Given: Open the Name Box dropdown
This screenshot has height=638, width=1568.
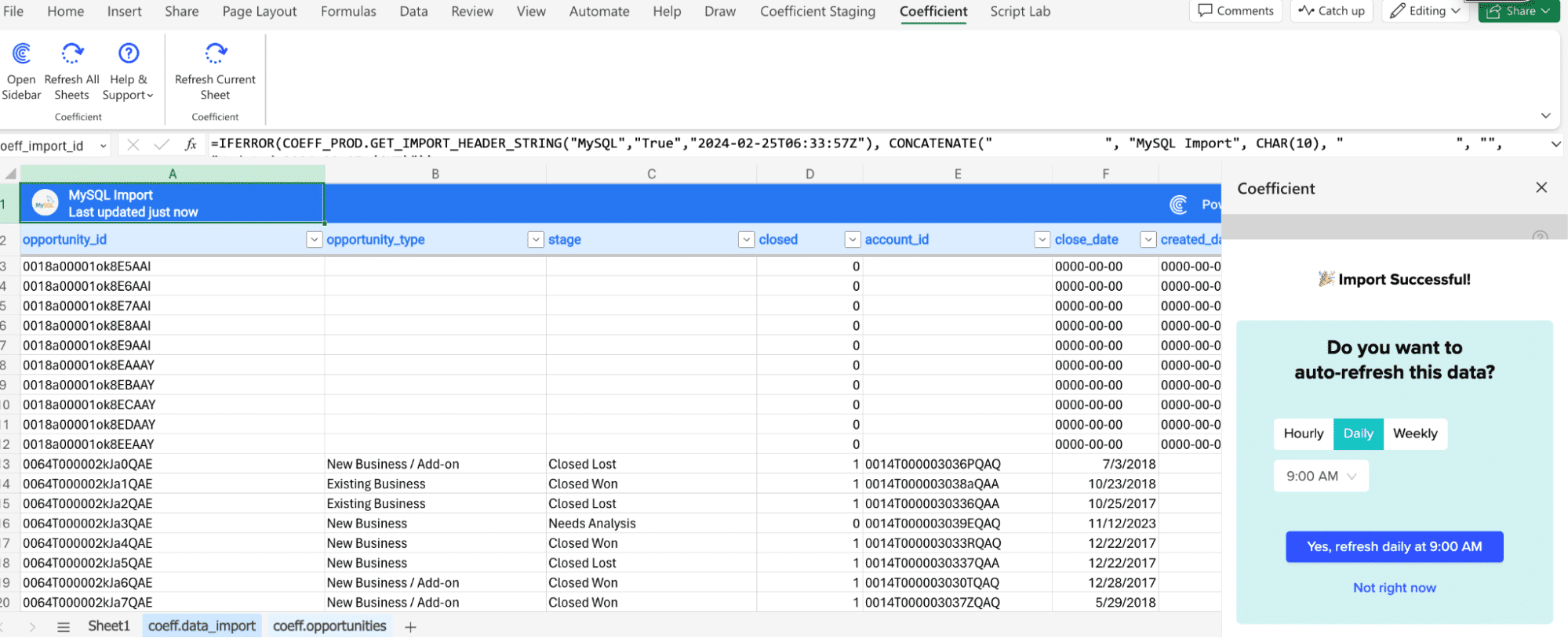Looking at the screenshot, I should [104, 146].
